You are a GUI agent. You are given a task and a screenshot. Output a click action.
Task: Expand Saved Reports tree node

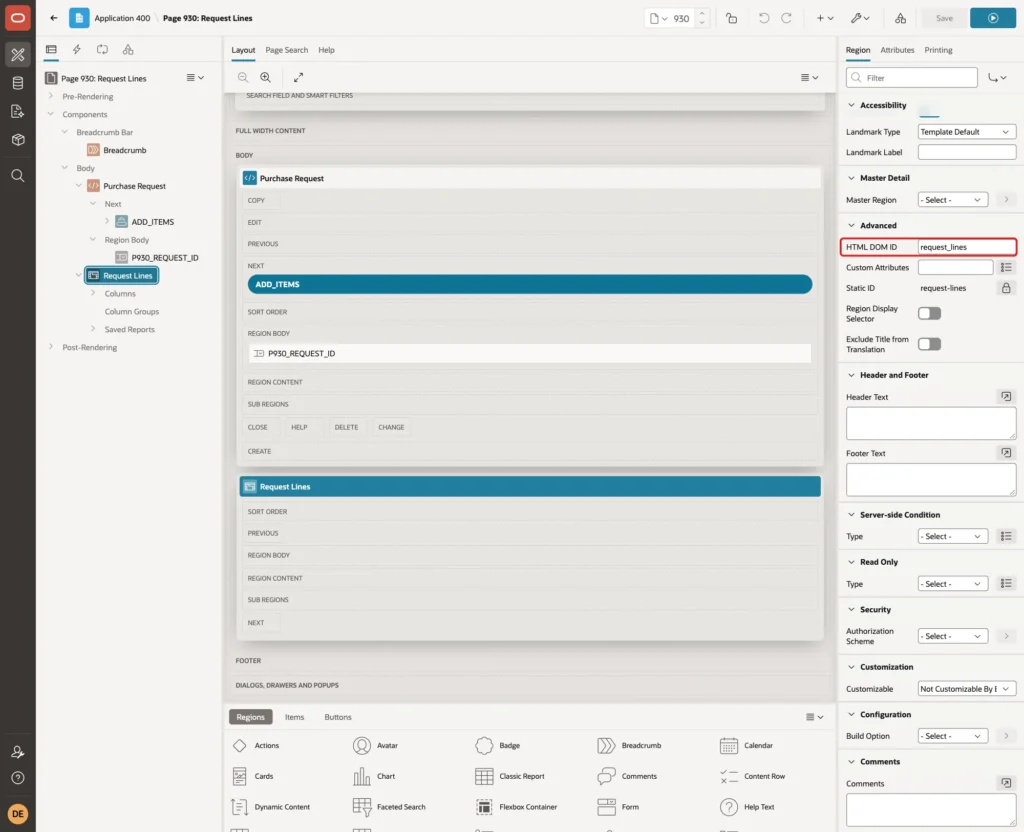coord(93,329)
